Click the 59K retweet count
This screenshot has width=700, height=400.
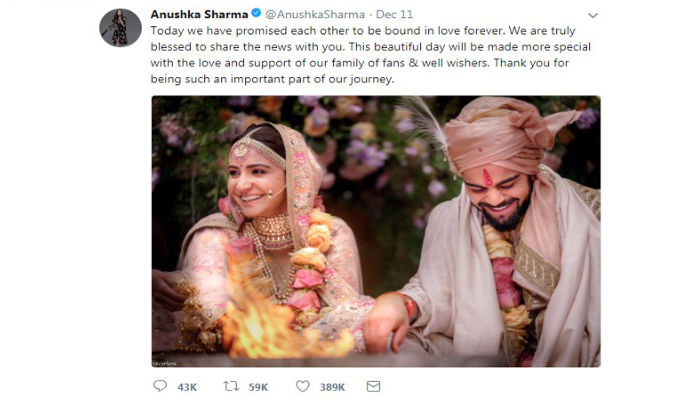click(258, 387)
